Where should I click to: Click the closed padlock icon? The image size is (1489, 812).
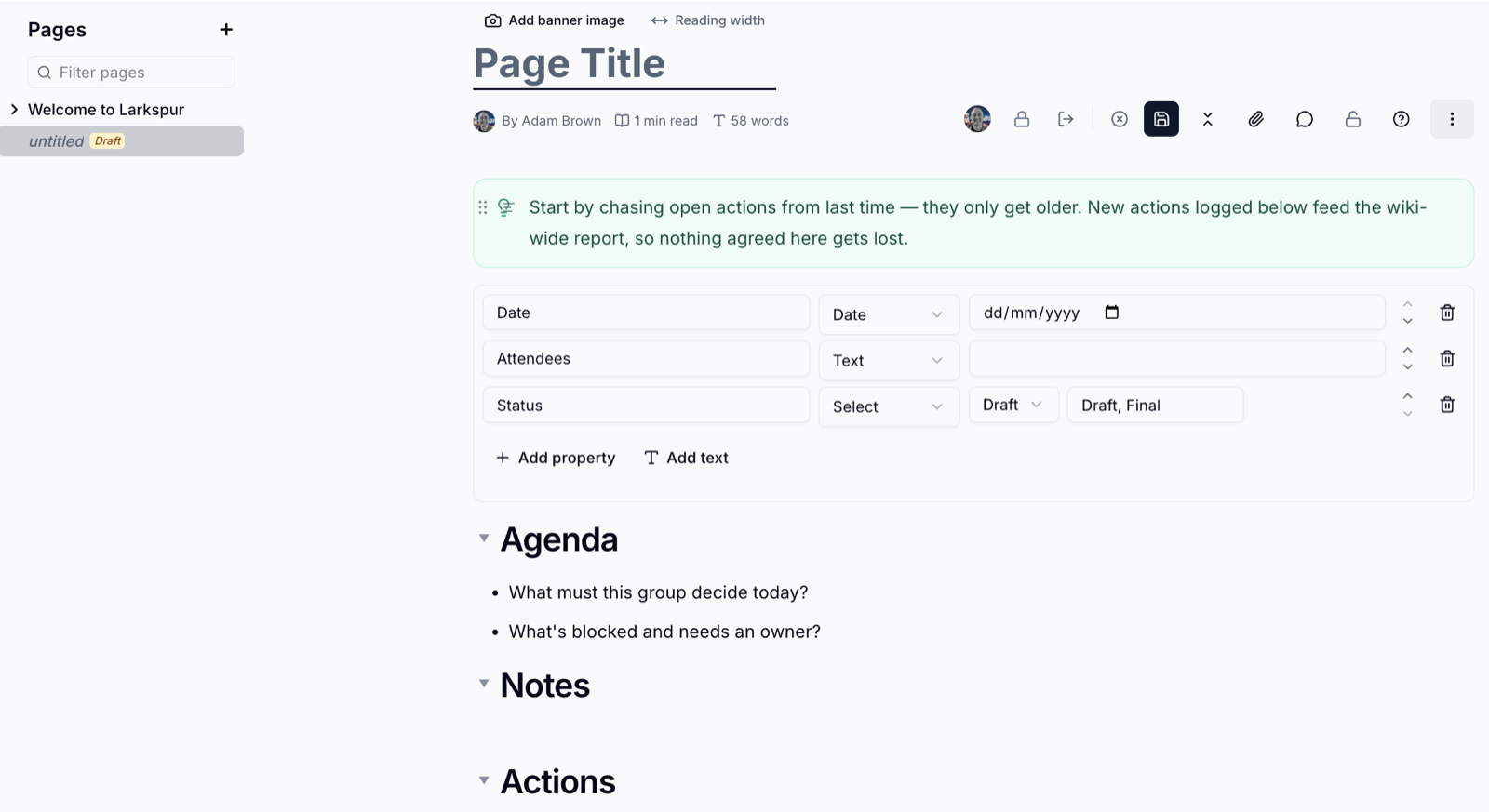(1022, 119)
